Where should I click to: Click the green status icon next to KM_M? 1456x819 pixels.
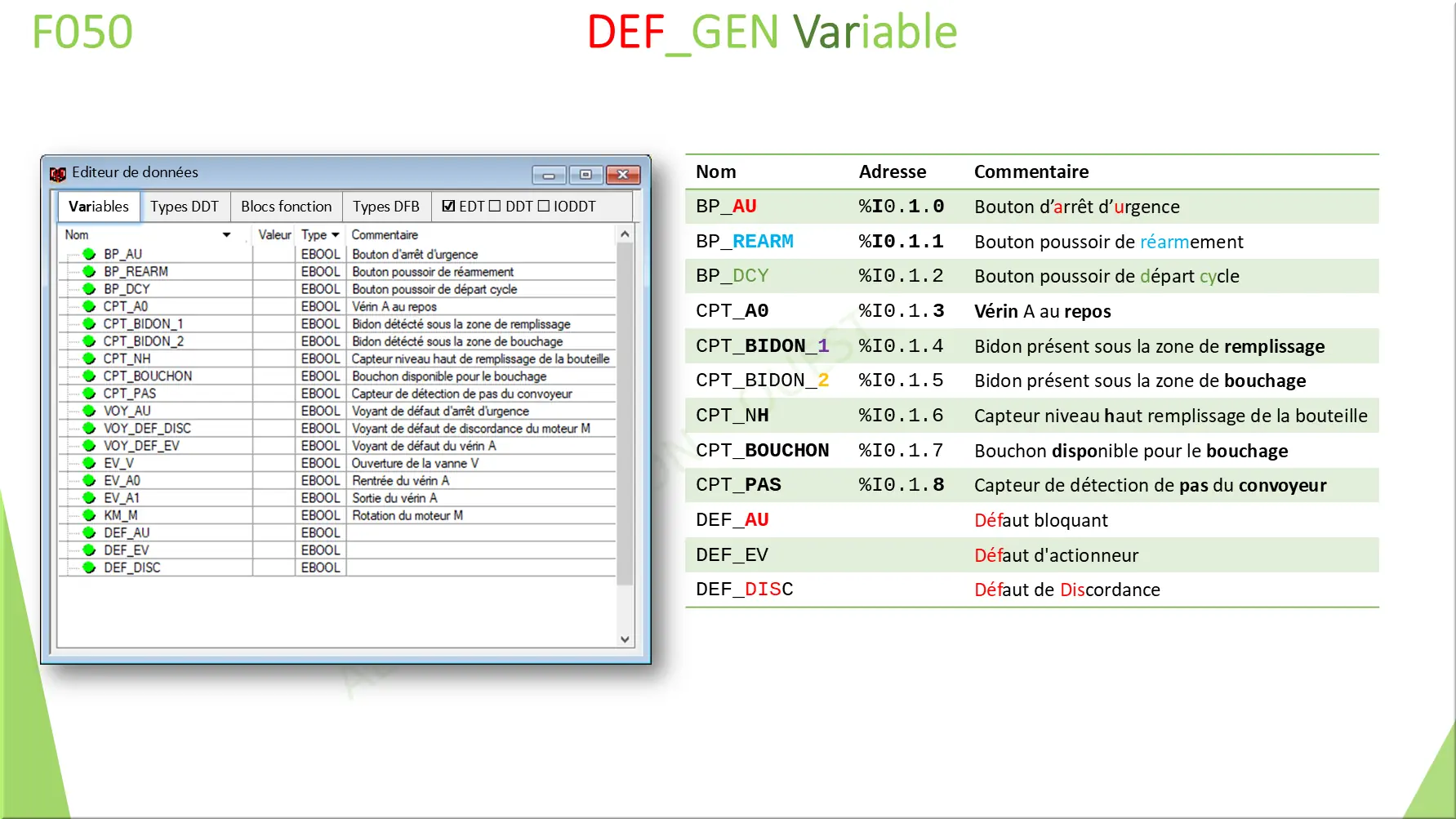tap(88, 515)
